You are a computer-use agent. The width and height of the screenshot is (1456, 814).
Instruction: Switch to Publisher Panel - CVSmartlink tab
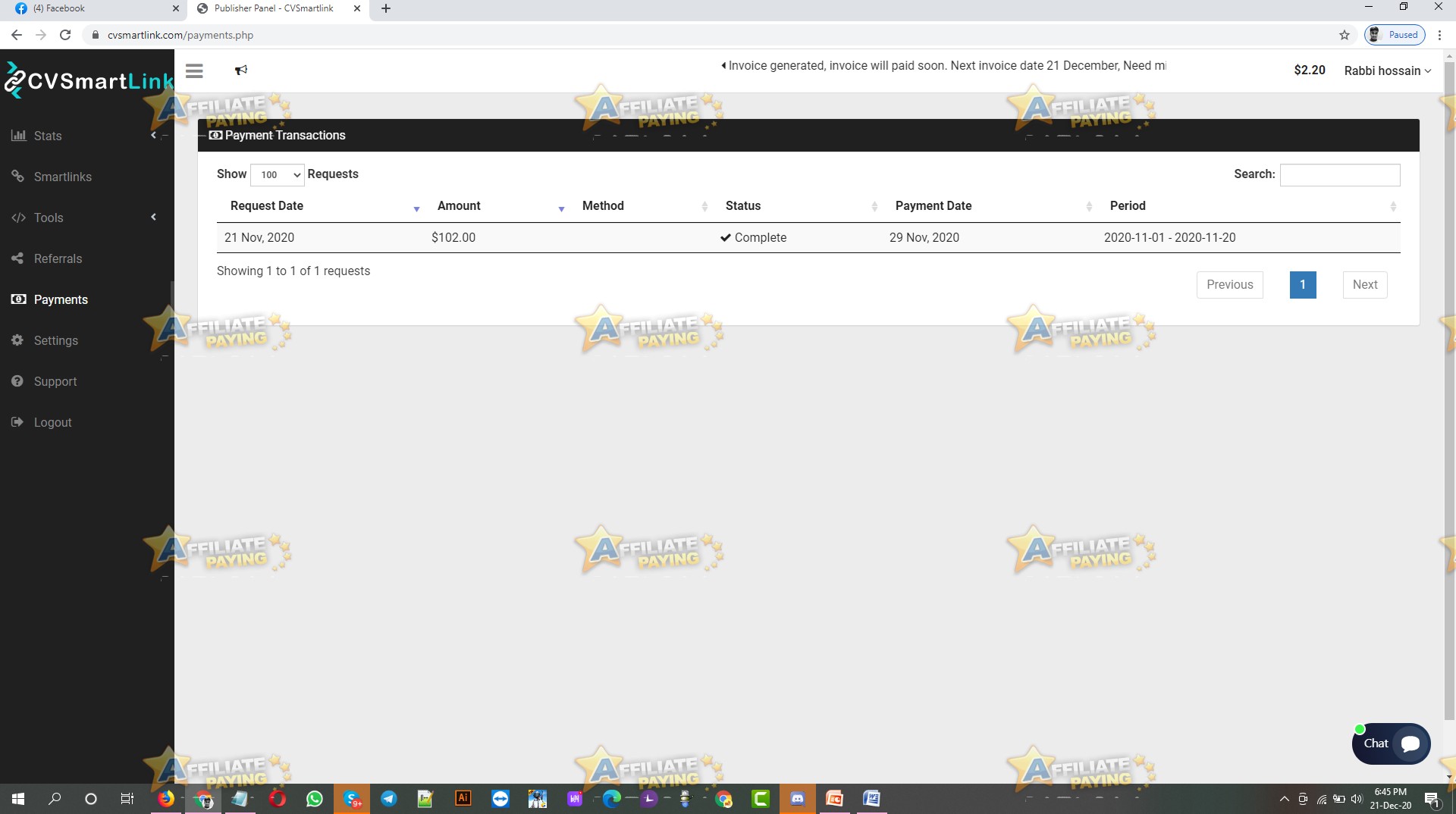(x=273, y=8)
